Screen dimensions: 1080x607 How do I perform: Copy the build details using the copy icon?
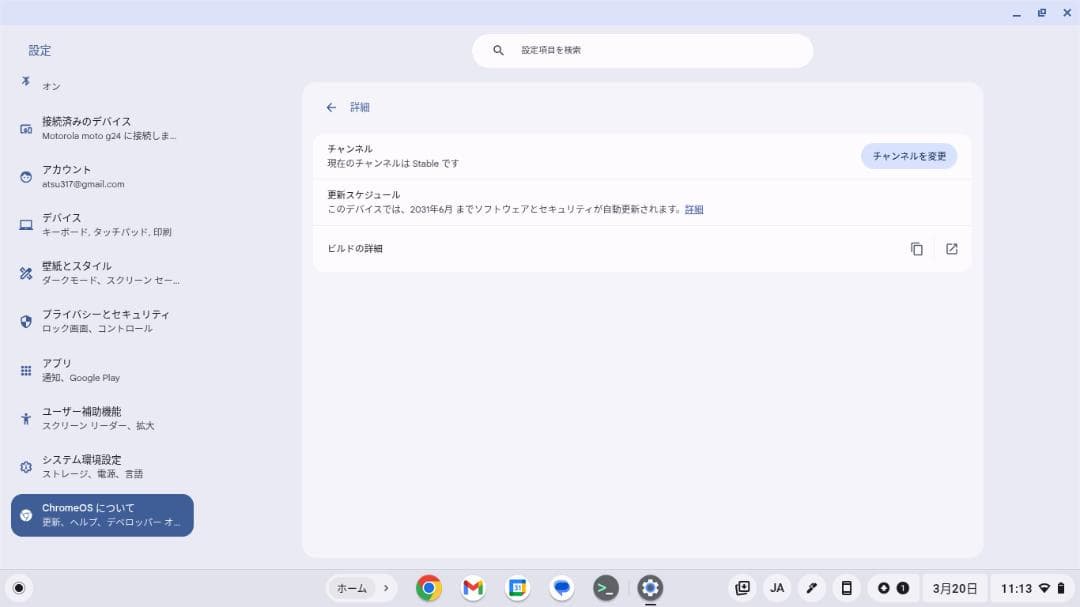(x=916, y=248)
